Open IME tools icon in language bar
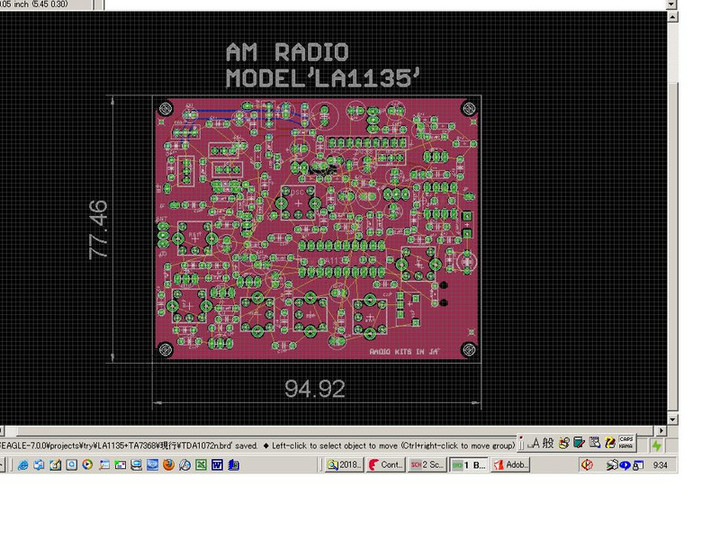 coord(563,443)
